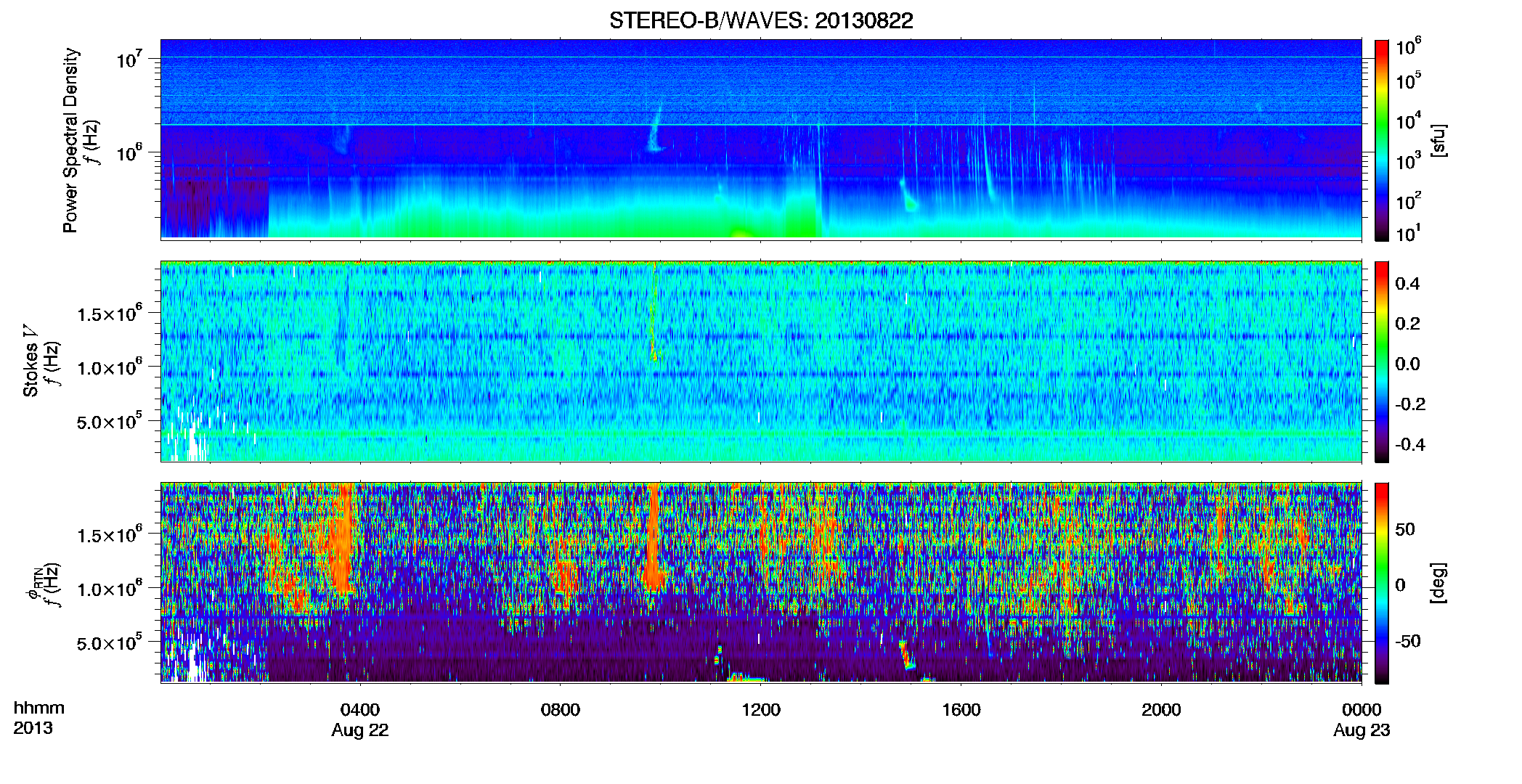Click the 1.5×10^6 tick label in Stokes V panel
The width and height of the screenshot is (1522, 784).
[x=110, y=314]
